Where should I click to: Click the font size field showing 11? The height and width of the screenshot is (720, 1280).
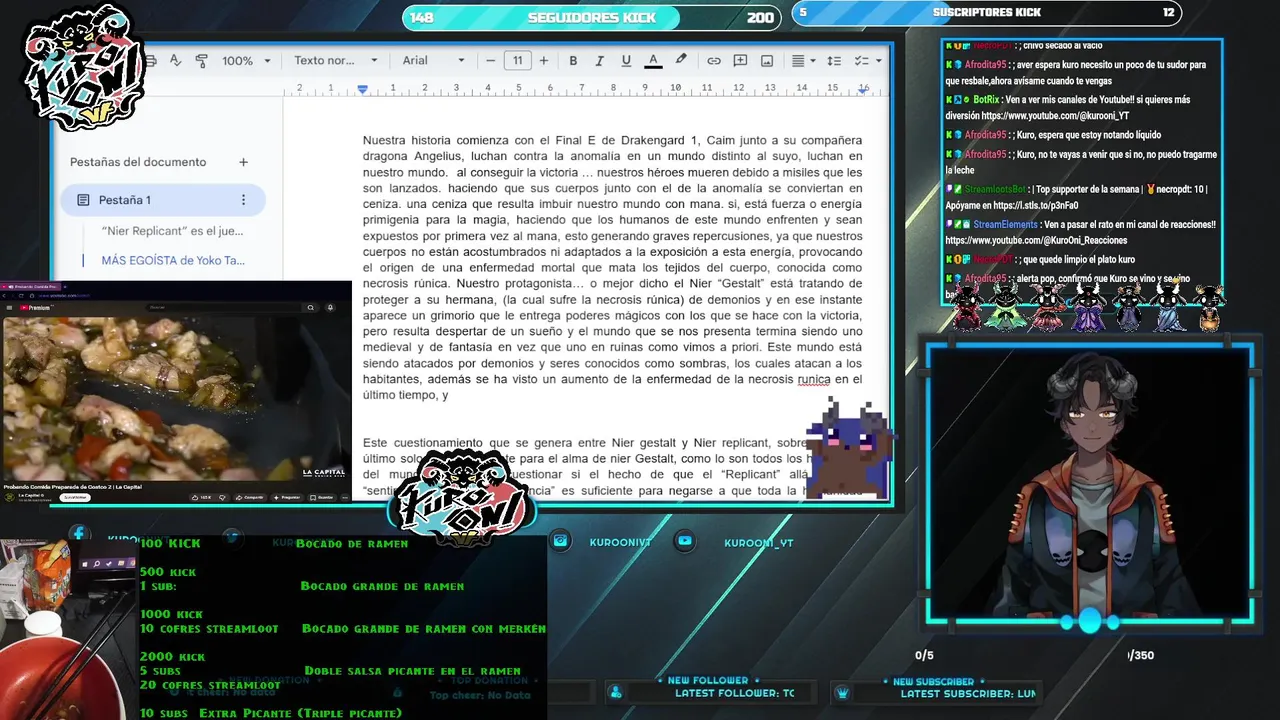point(517,60)
